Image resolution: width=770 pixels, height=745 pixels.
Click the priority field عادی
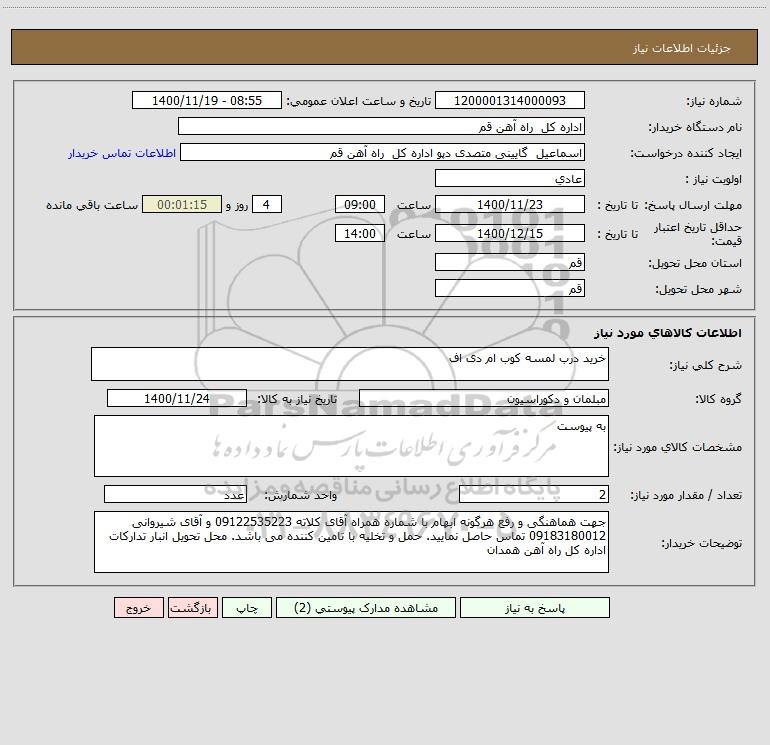click(510, 178)
